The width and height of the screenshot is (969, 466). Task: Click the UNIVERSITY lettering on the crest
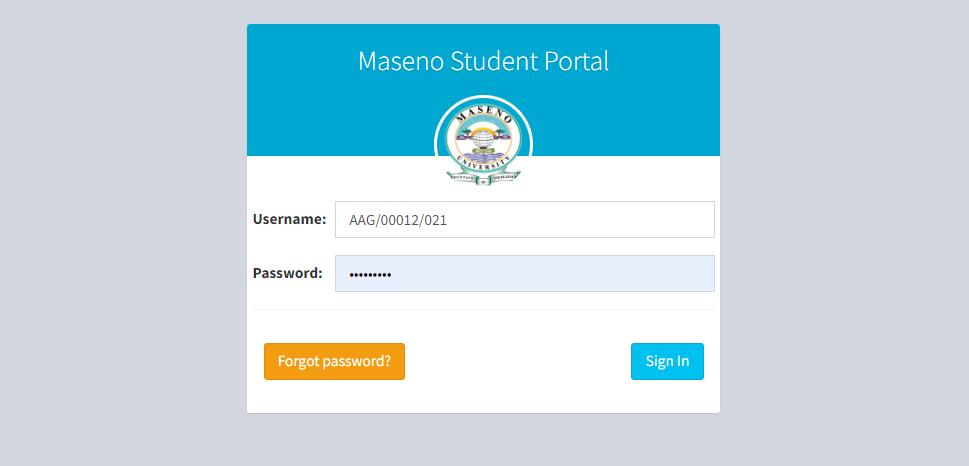483,164
